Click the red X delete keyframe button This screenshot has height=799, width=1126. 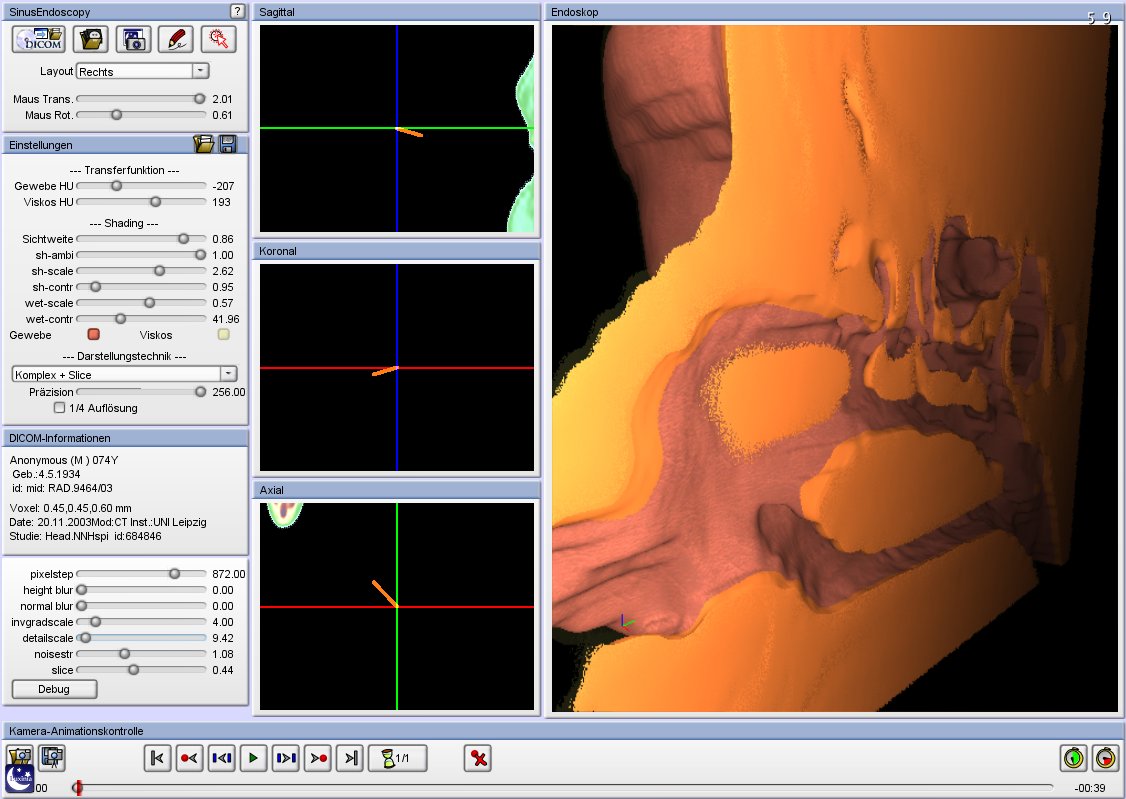pyautogui.click(x=478, y=758)
